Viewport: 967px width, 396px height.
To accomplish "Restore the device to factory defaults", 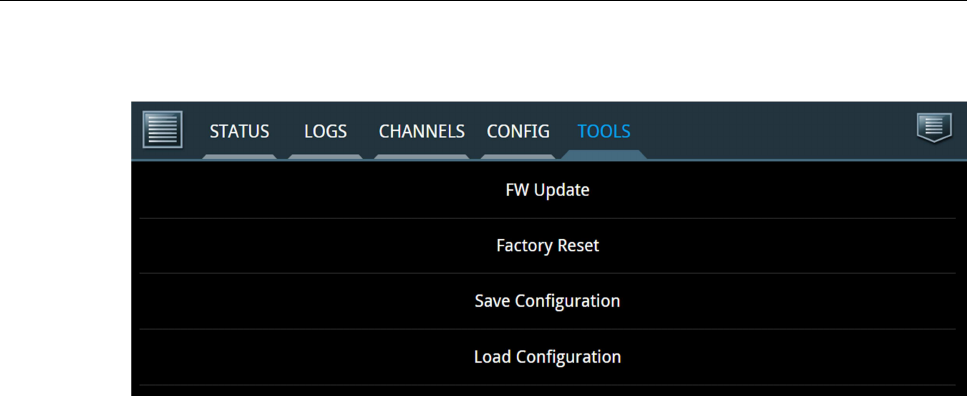I will (x=548, y=245).
